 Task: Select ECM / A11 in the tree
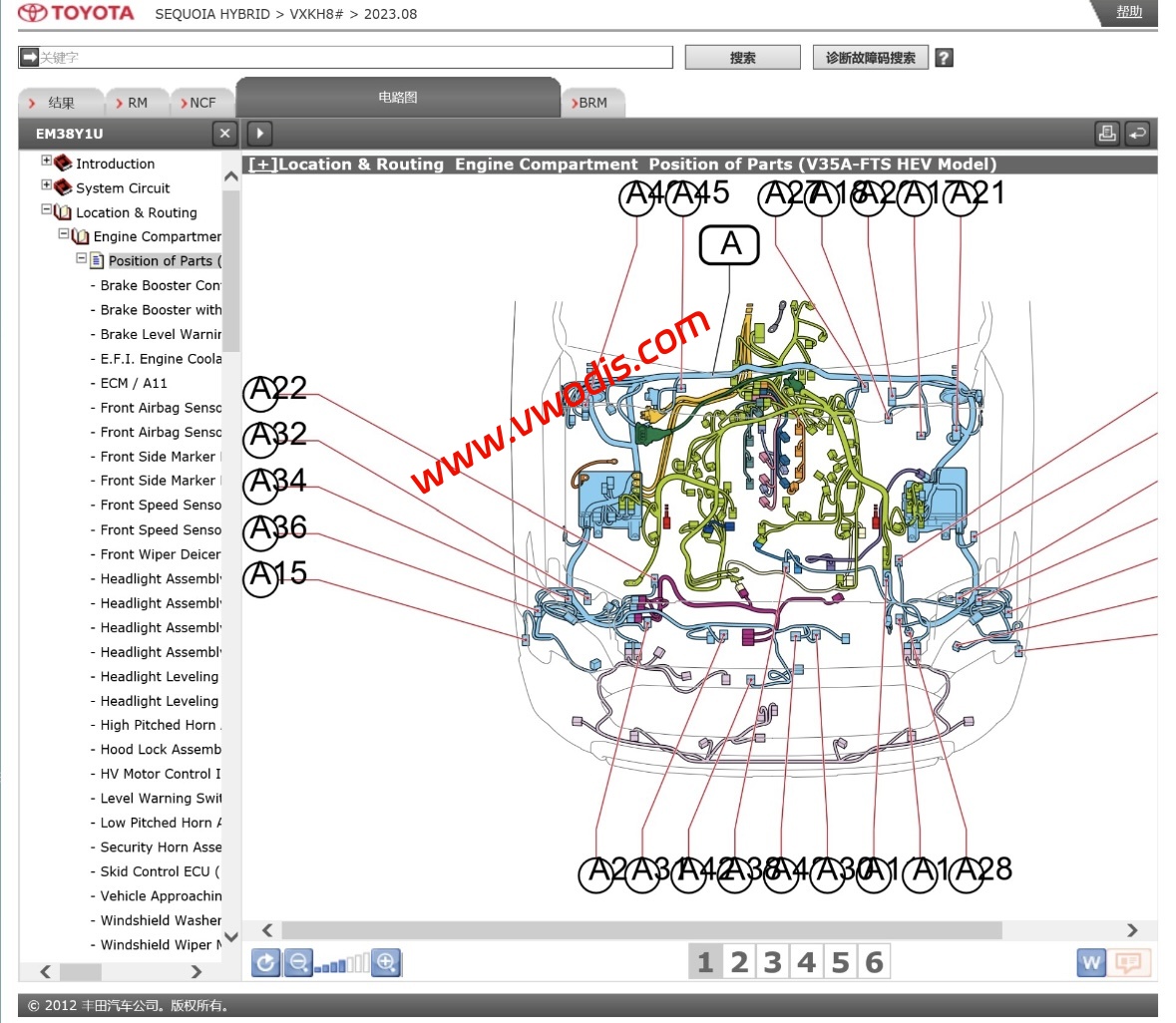tap(134, 383)
